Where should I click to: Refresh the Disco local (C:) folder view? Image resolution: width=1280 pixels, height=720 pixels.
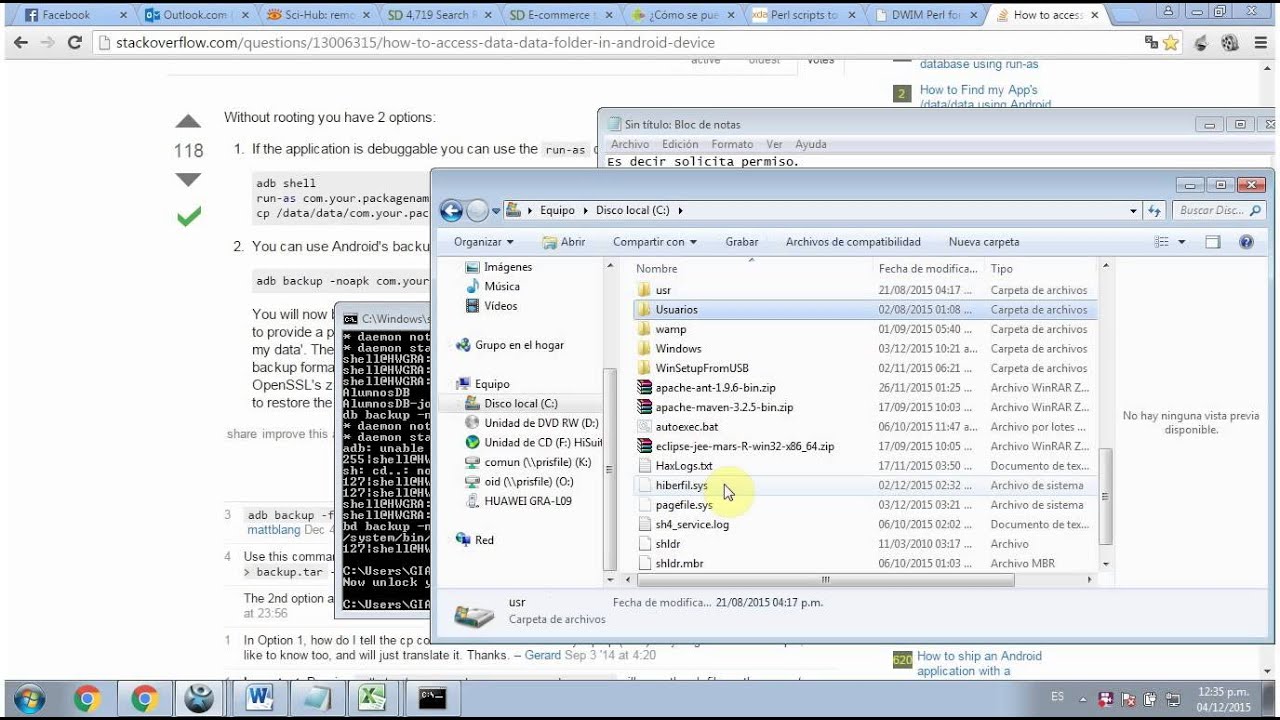tap(1155, 211)
